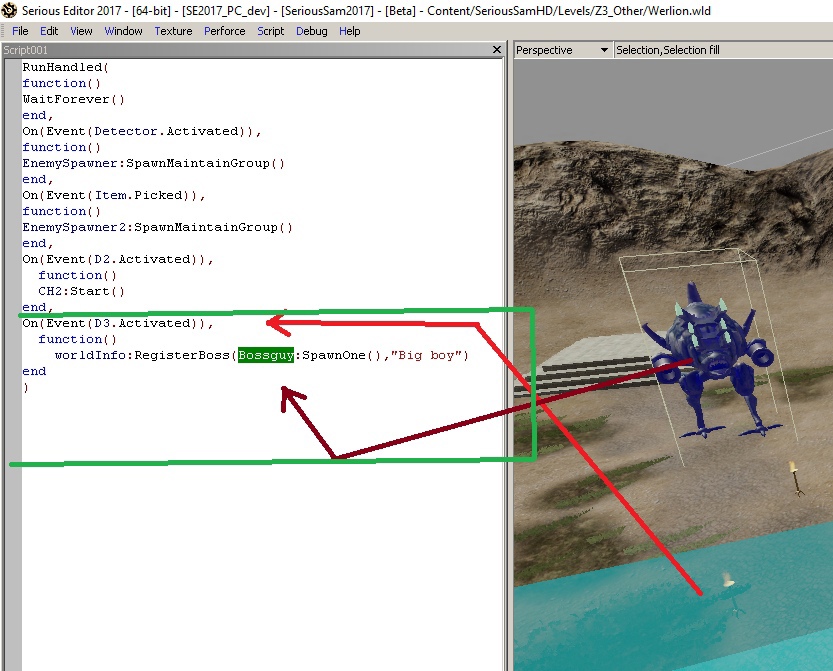The image size is (833, 671).
Task: Click the highlighted Bossguy word in script
Action: 266,355
